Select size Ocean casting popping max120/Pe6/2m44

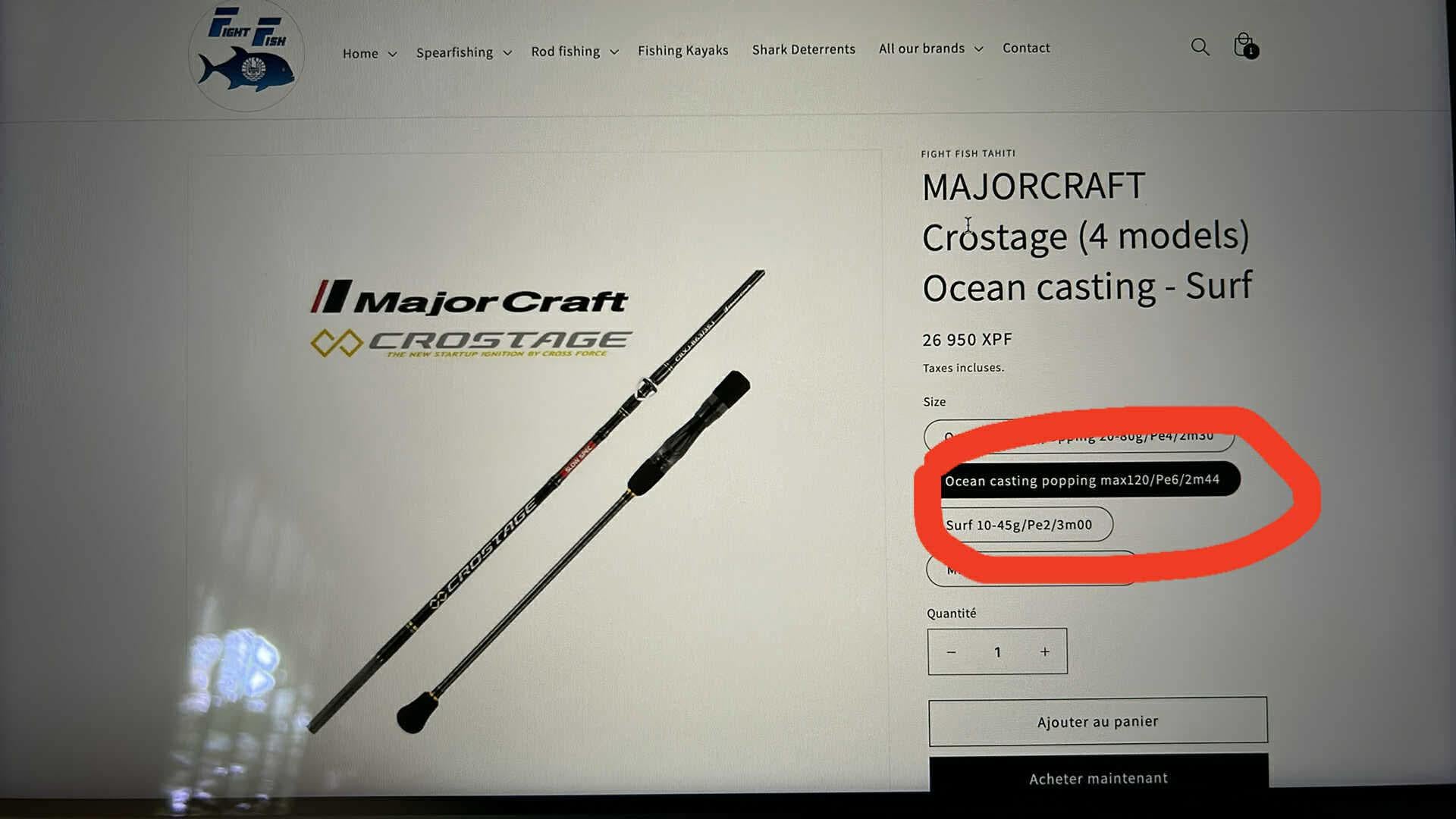pyautogui.click(x=1082, y=480)
